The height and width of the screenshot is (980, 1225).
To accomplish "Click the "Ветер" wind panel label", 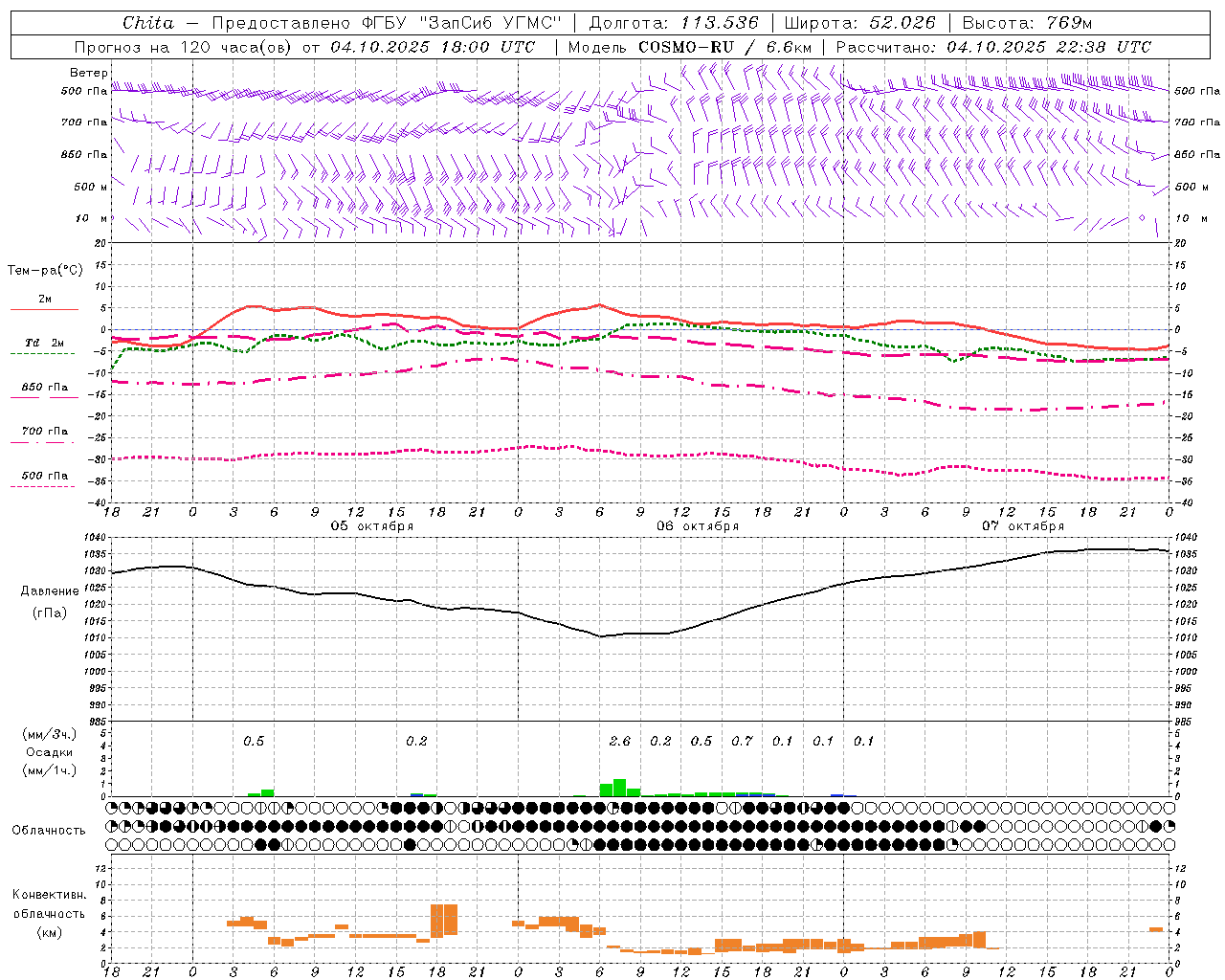I will 89,73.
